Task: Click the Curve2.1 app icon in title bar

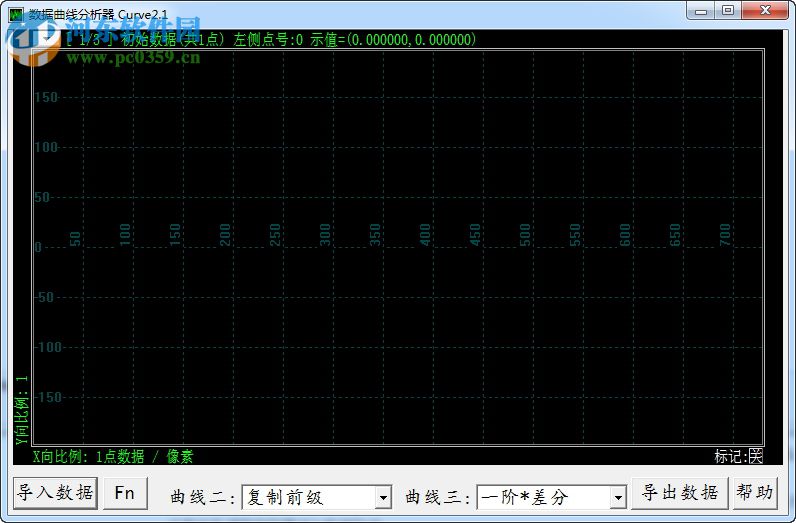Action: click(x=16, y=14)
